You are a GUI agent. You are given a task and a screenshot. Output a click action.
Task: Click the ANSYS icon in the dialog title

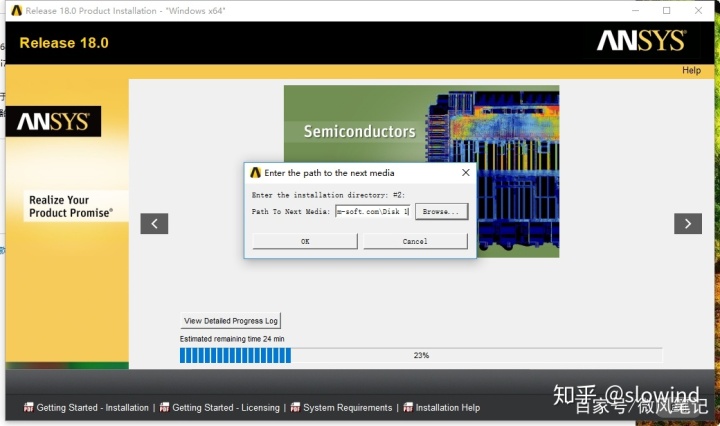[255, 173]
